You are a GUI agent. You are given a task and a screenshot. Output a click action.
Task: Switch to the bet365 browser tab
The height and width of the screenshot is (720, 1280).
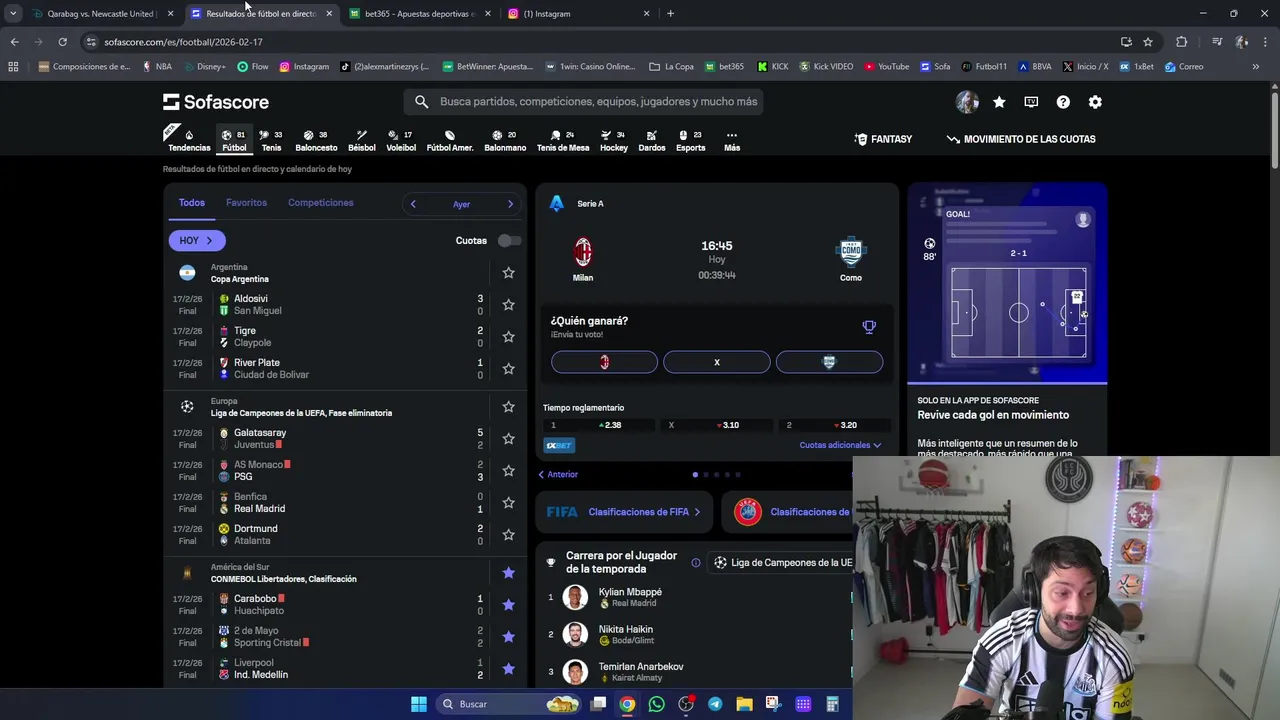[418, 14]
